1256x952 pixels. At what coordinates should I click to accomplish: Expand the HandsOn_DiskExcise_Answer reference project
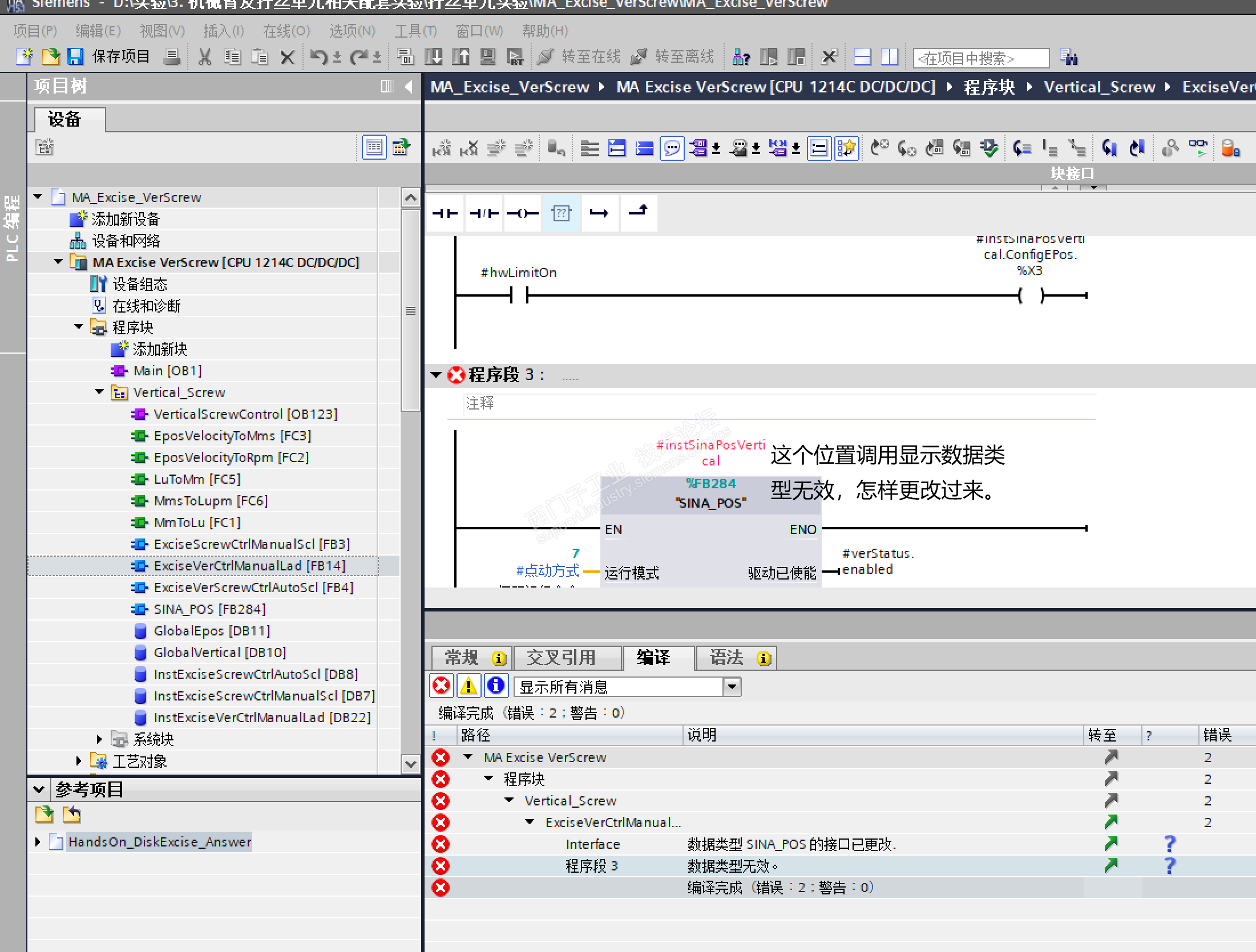(38, 842)
